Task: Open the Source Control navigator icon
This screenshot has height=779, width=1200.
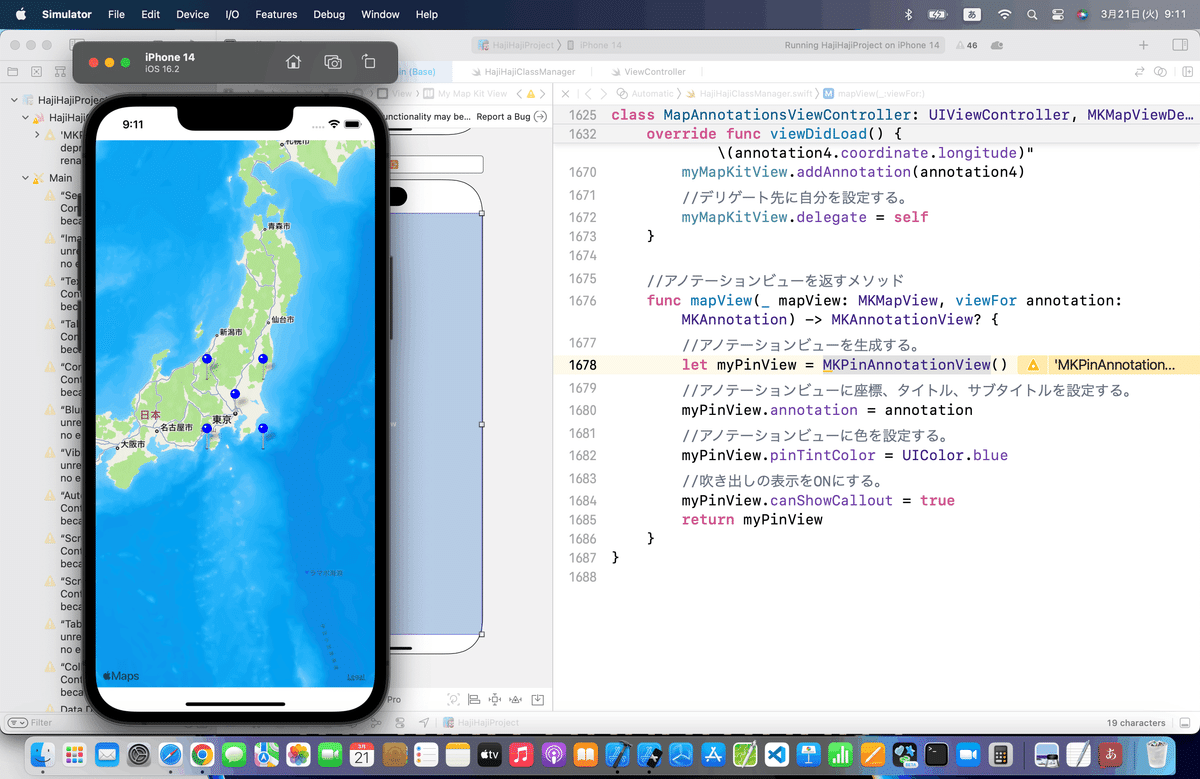Action: 36,72
